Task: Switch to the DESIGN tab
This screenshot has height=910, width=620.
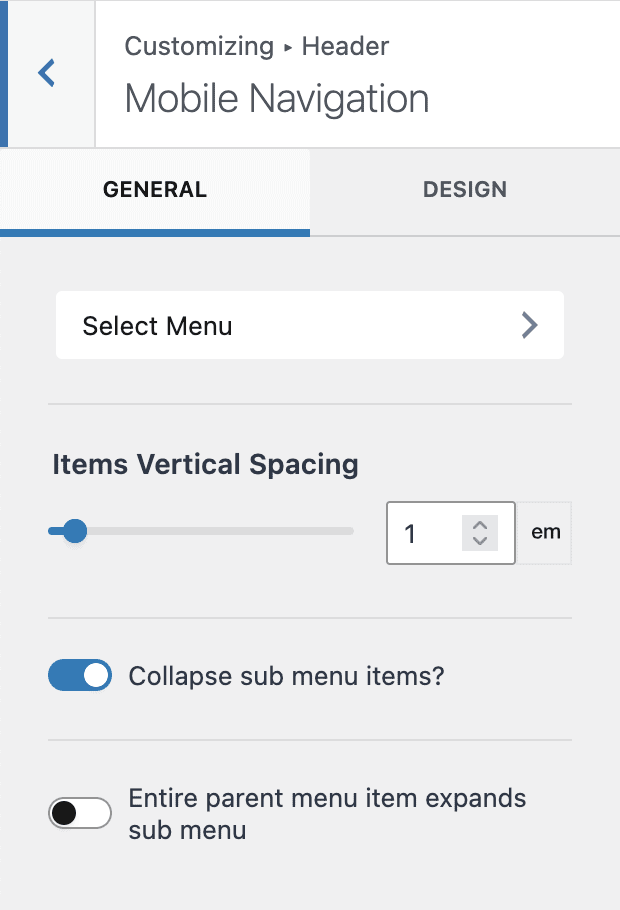Action: (x=465, y=189)
